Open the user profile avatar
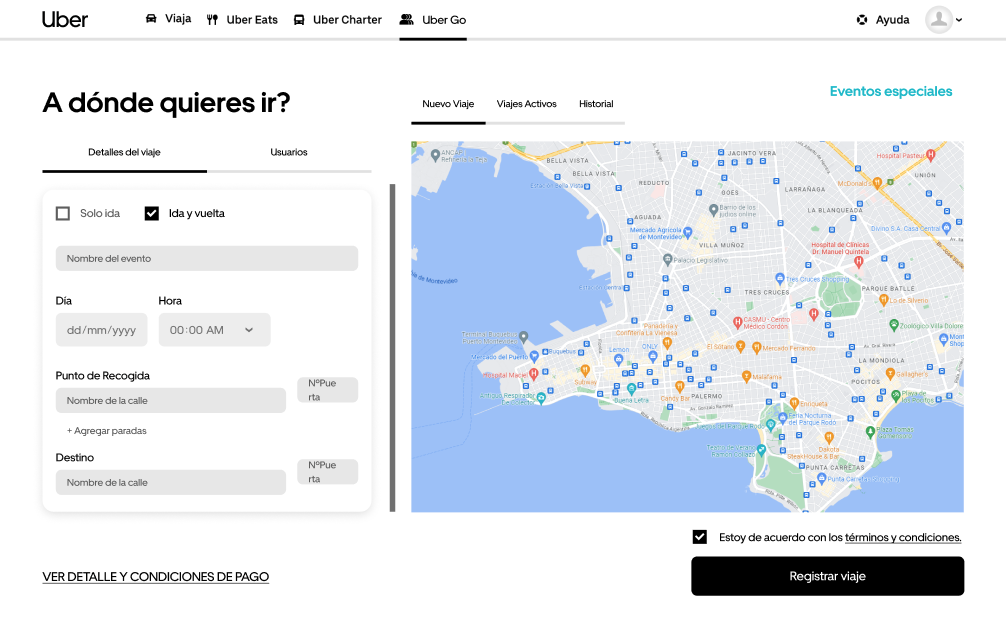This screenshot has width=1006, height=627. point(939,19)
